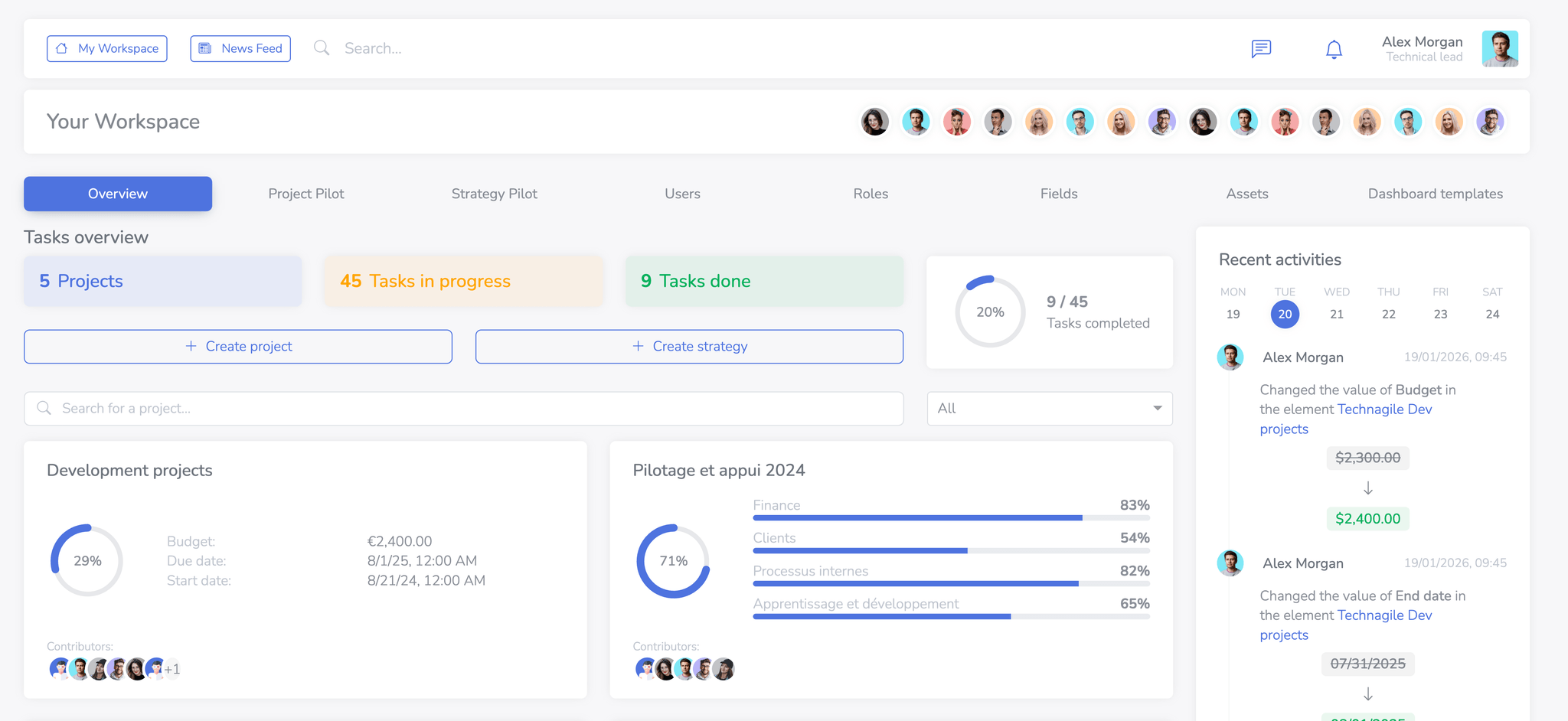Click the home icon beside My Workspace

pos(60,48)
